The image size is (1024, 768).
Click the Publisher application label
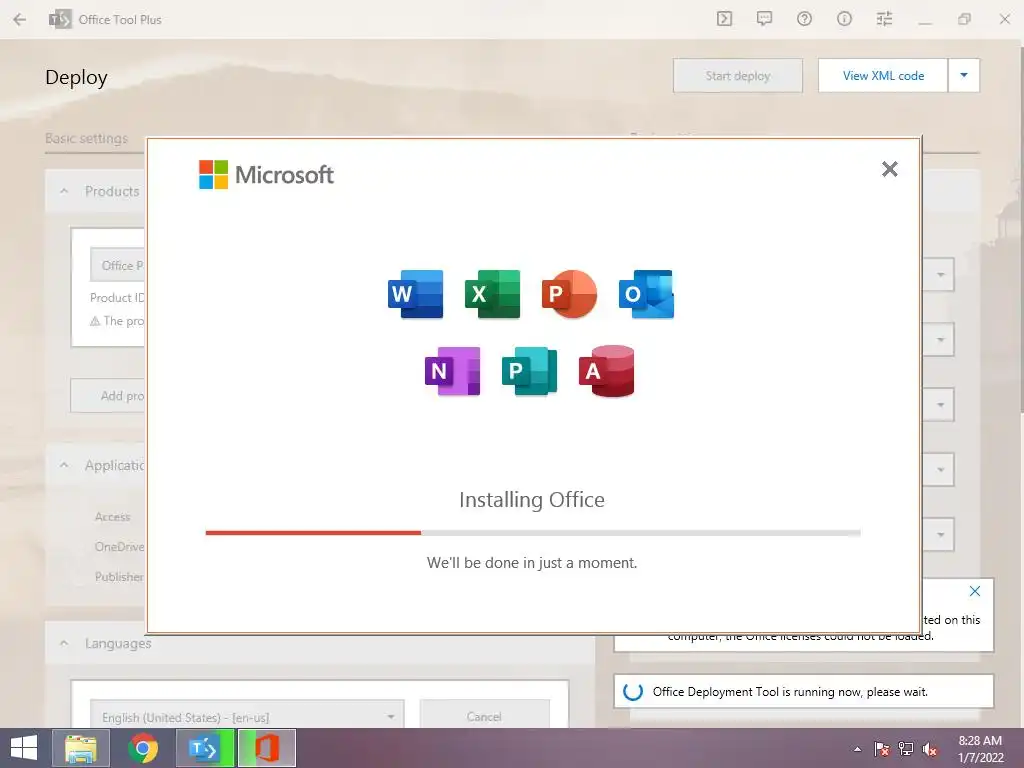(120, 577)
